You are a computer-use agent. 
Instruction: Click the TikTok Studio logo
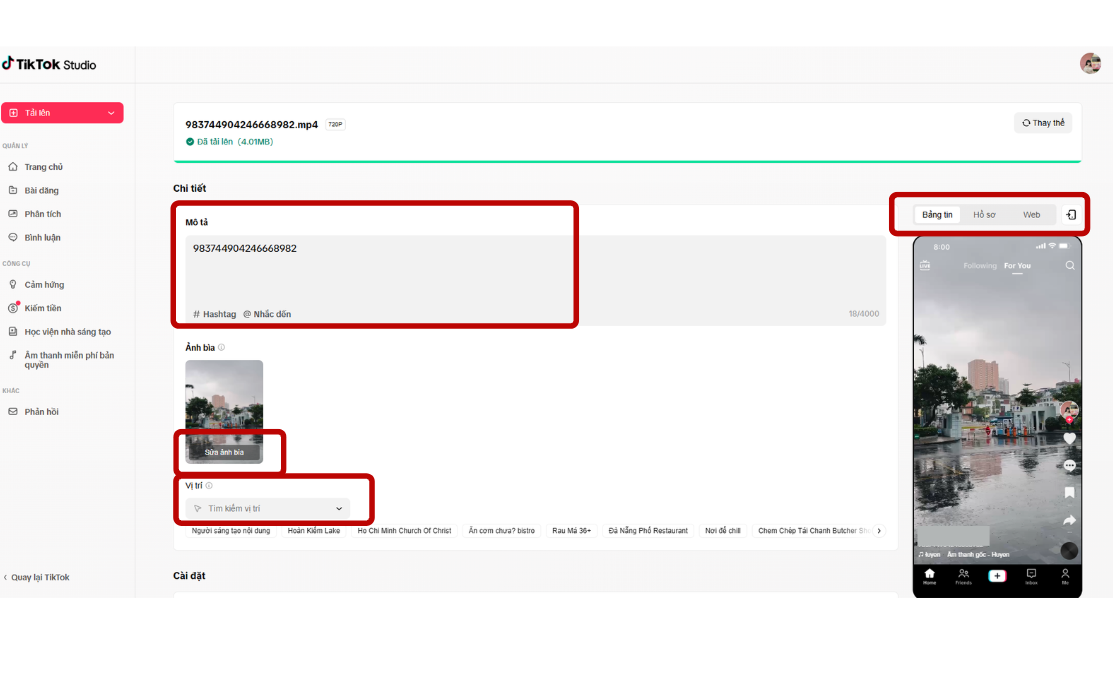[49, 64]
